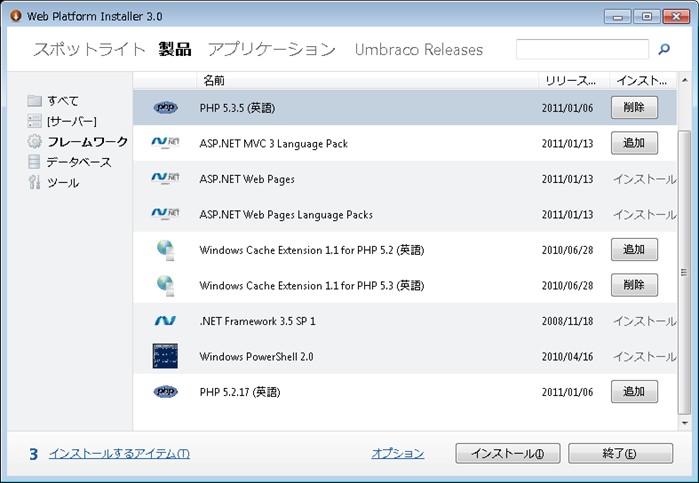The height and width of the screenshot is (483, 699).
Task: Click the search text field
Action: coord(582,49)
